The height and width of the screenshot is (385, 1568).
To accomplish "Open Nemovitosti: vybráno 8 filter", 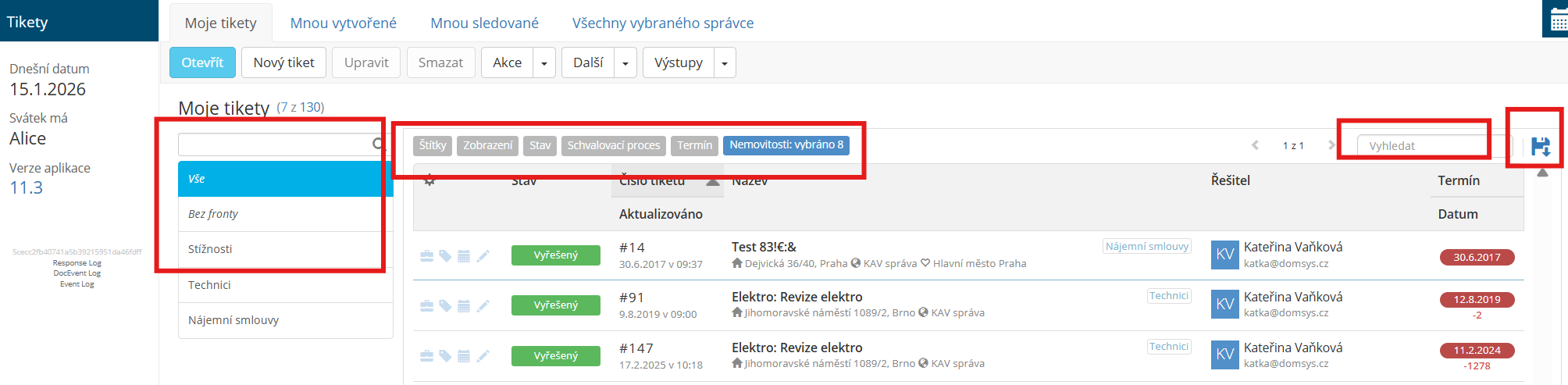I will pyautogui.click(x=786, y=145).
